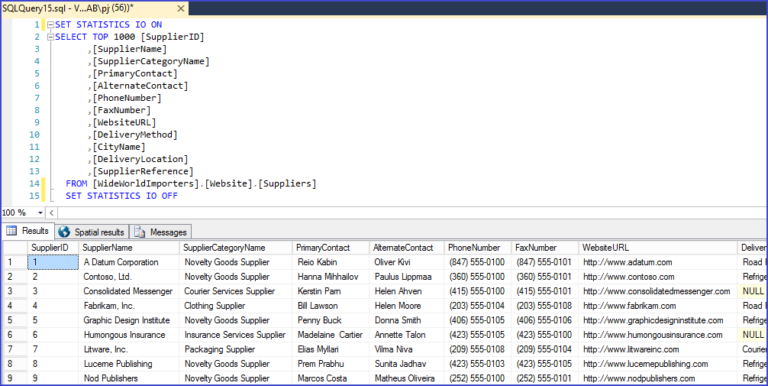768x386 pixels.
Task: Place cursor on SET STATISTICS IO OFF line
Action: [121, 196]
